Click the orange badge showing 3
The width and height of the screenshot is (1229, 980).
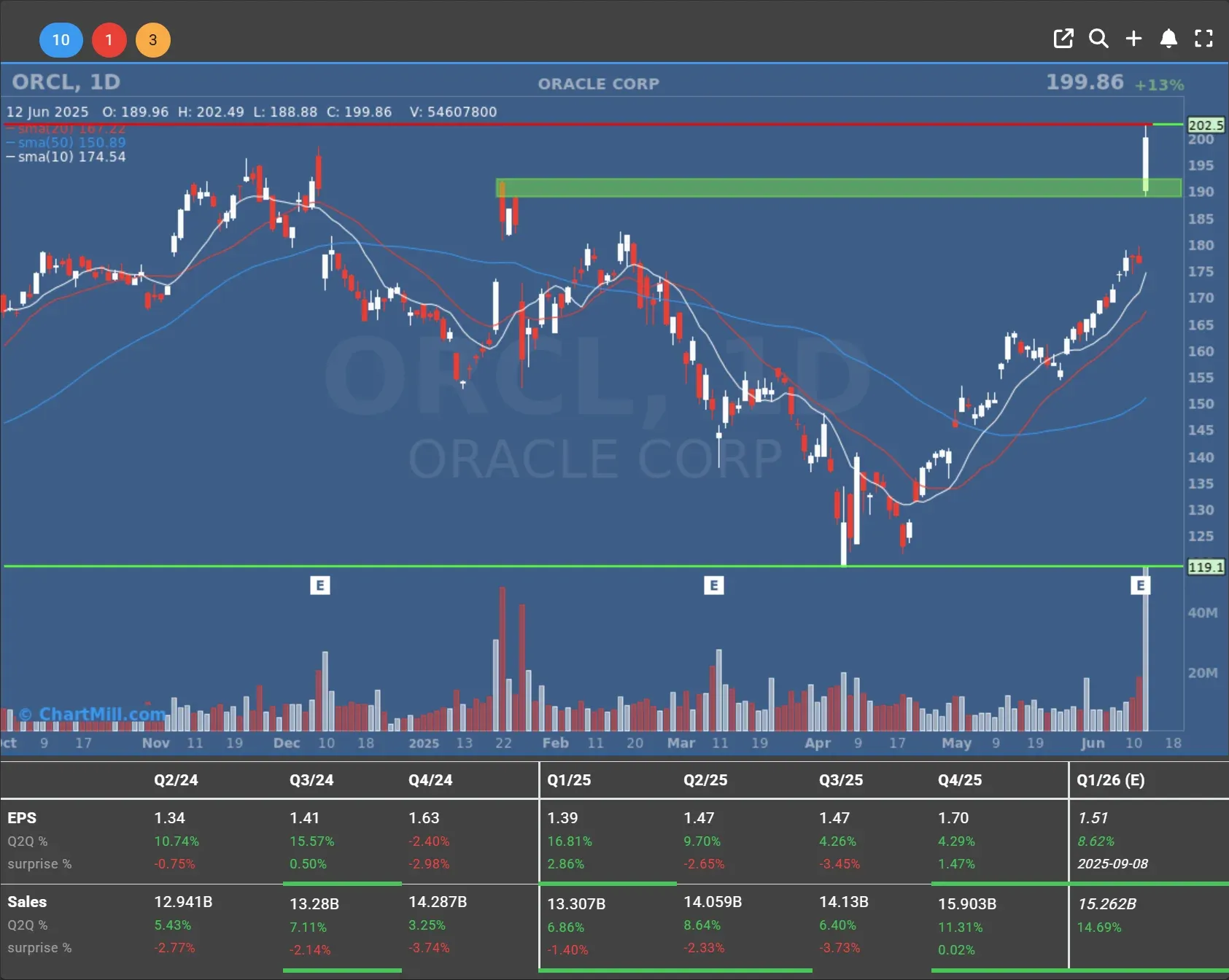152,40
